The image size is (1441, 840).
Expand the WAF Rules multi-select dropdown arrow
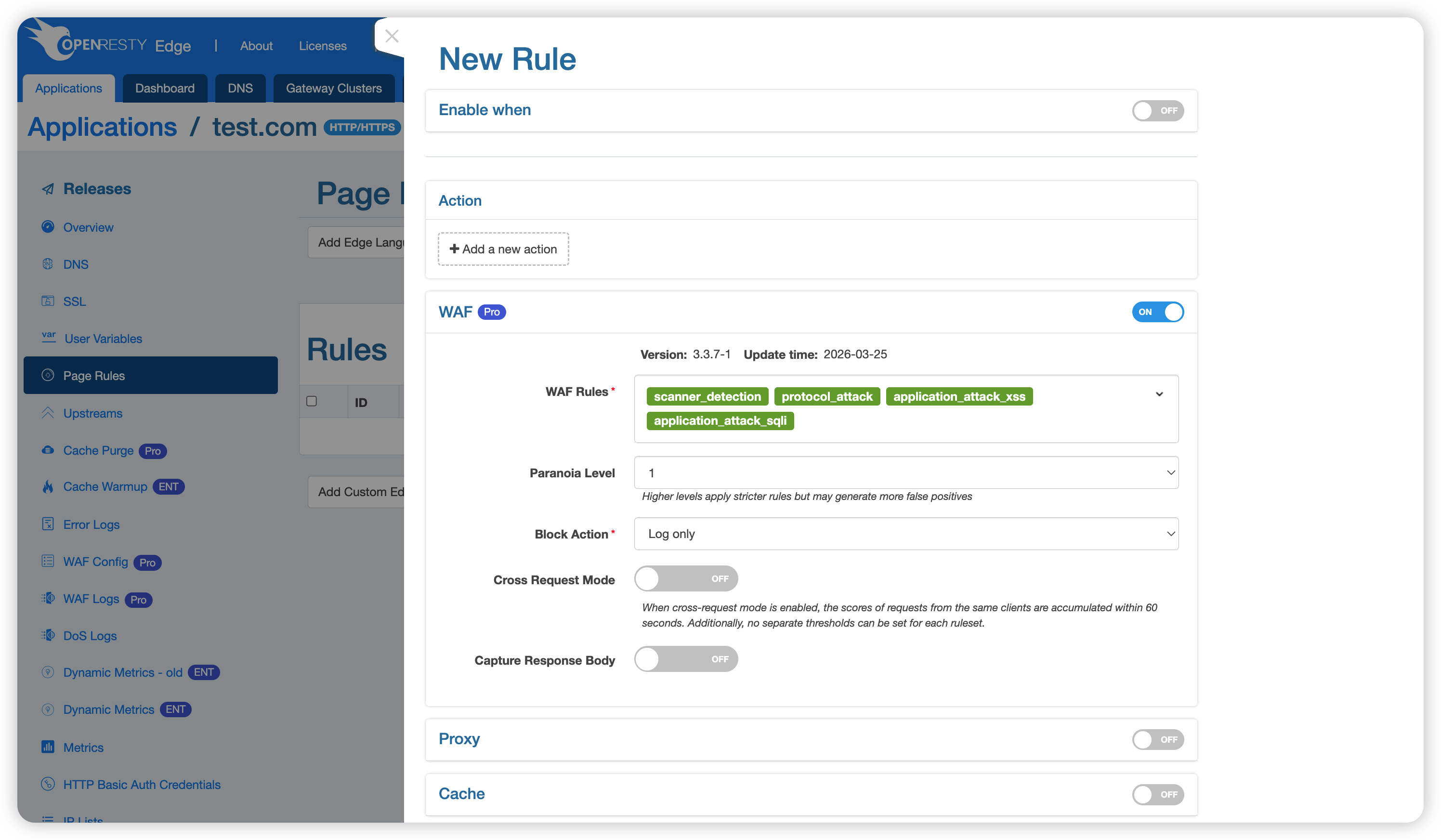(x=1159, y=394)
